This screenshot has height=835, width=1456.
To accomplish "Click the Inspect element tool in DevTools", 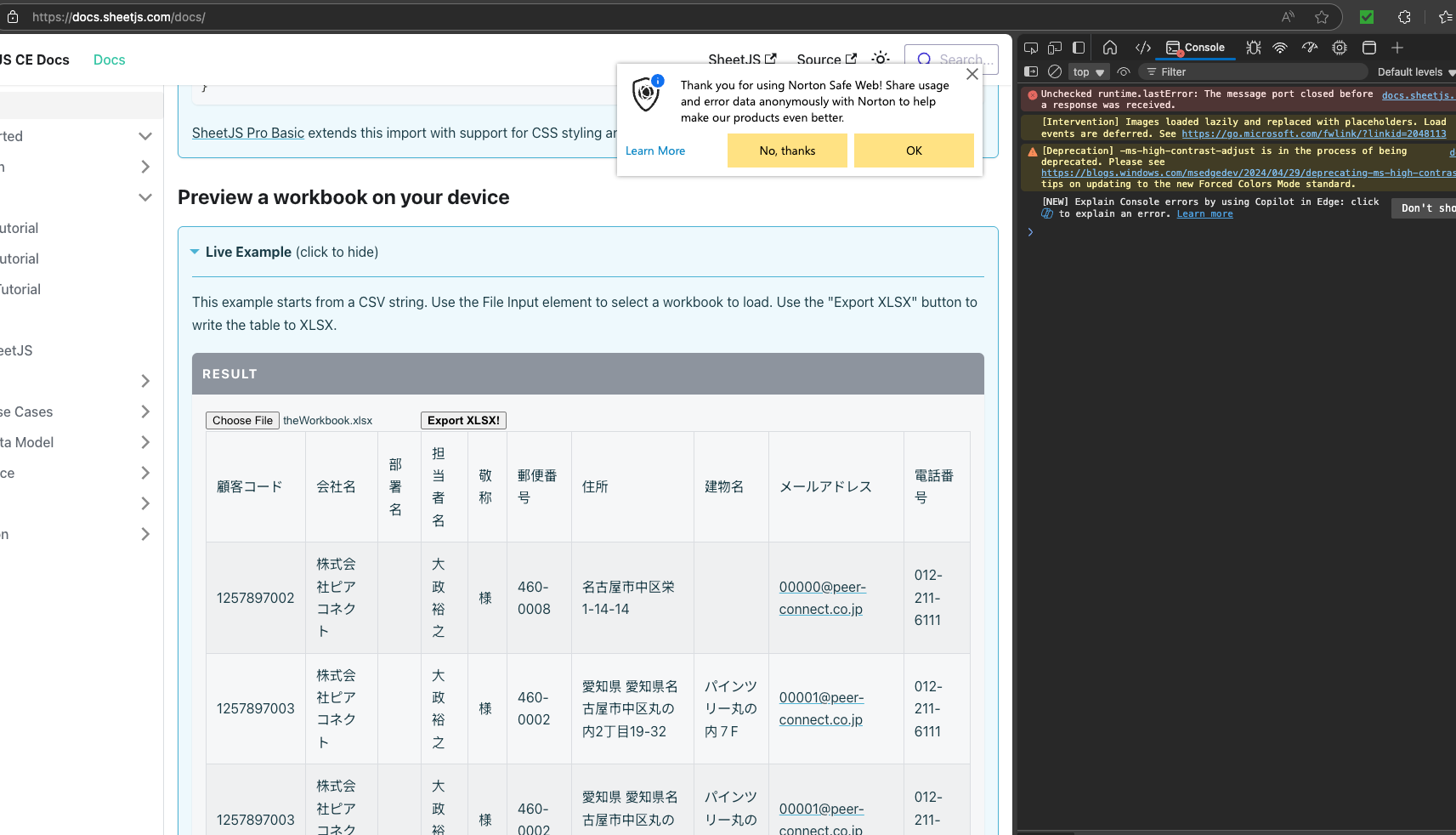I will (x=1031, y=48).
